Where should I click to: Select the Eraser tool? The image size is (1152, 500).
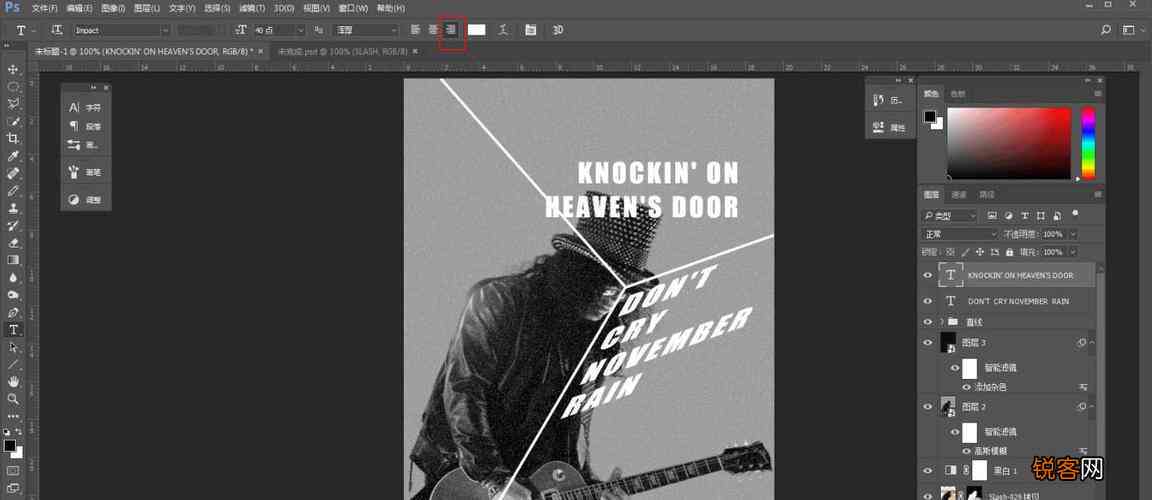12,243
